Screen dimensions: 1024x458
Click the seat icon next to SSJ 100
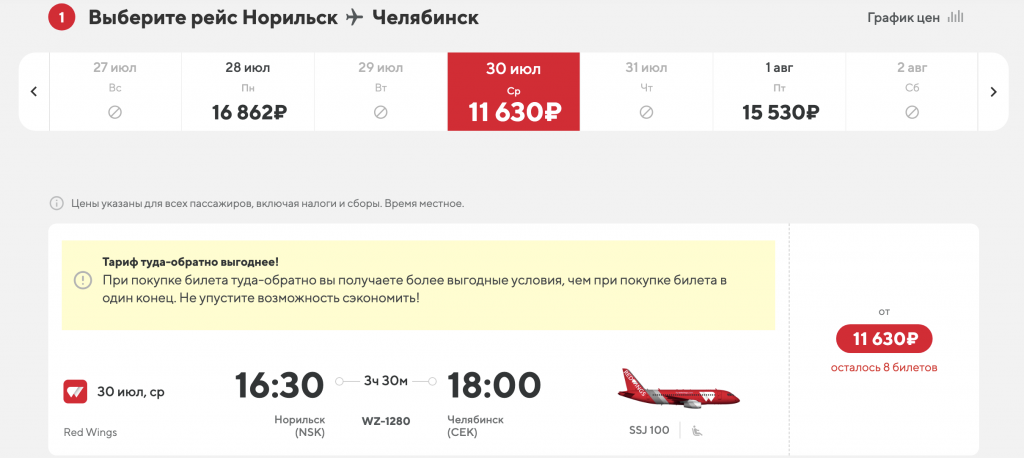697,431
